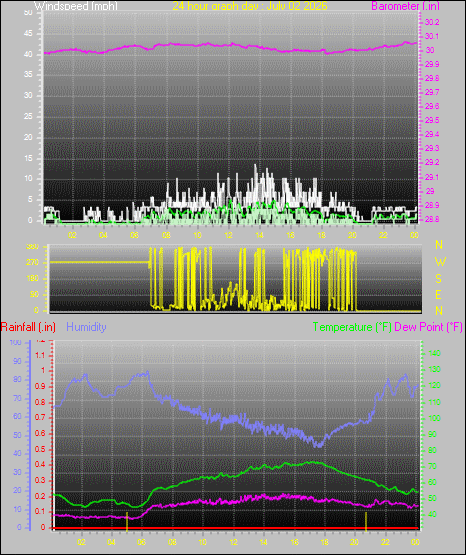This screenshot has width=466, height=555.
Task: Click temperature axis value 130
Action: 435,370
